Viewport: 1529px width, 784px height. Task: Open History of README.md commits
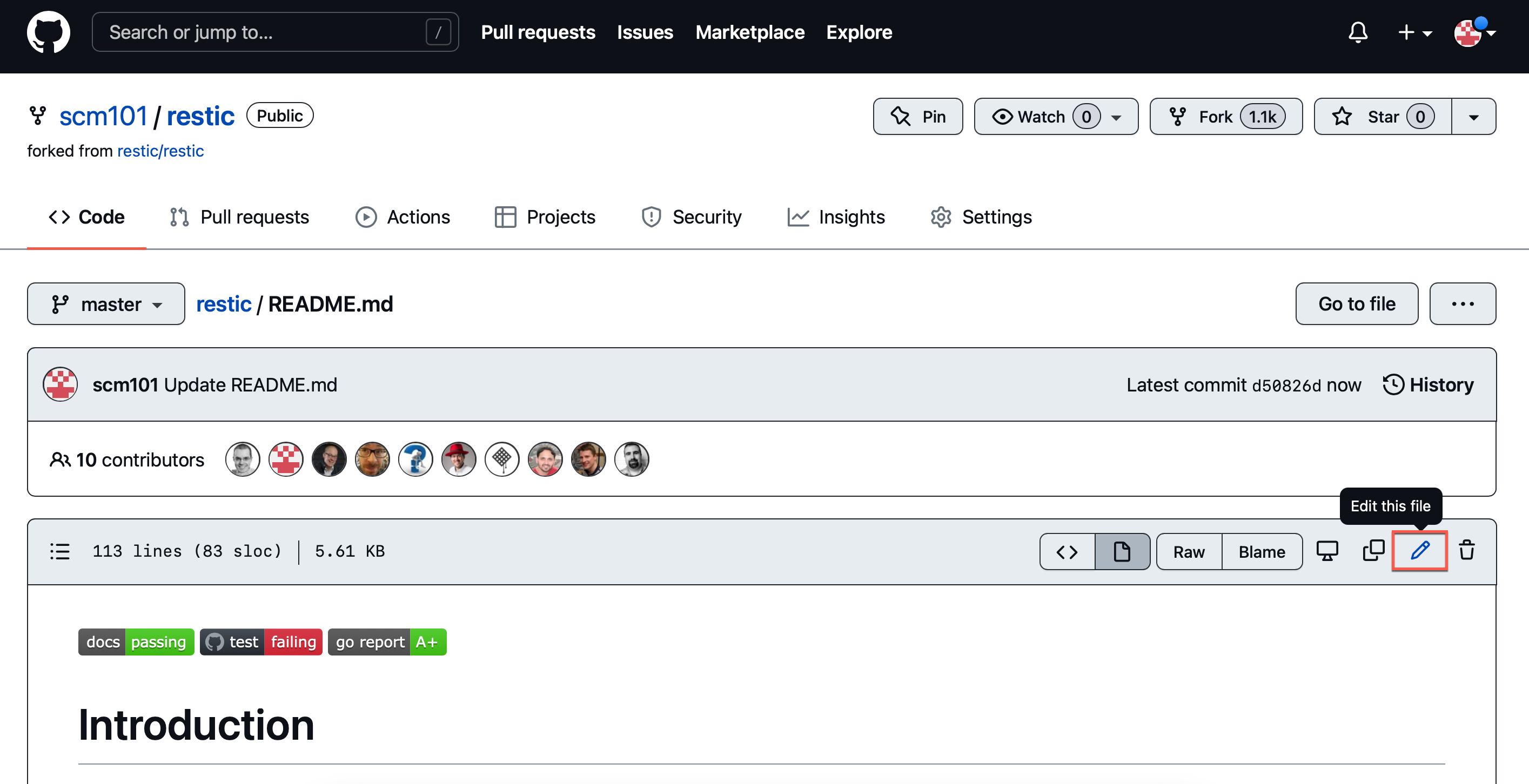tap(1428, 385)
